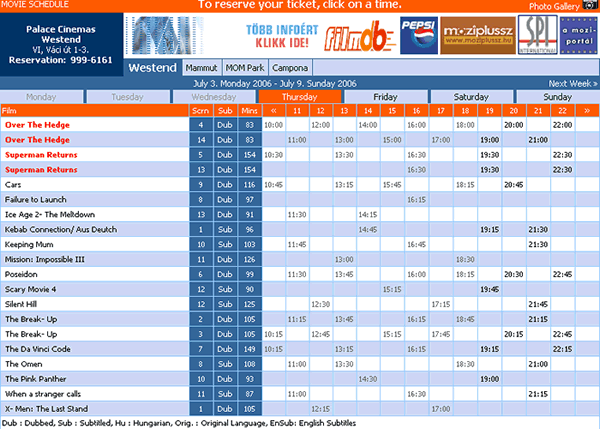
Task: Reserve Poseidon 20:30 showtime
Action: point(514,274)
